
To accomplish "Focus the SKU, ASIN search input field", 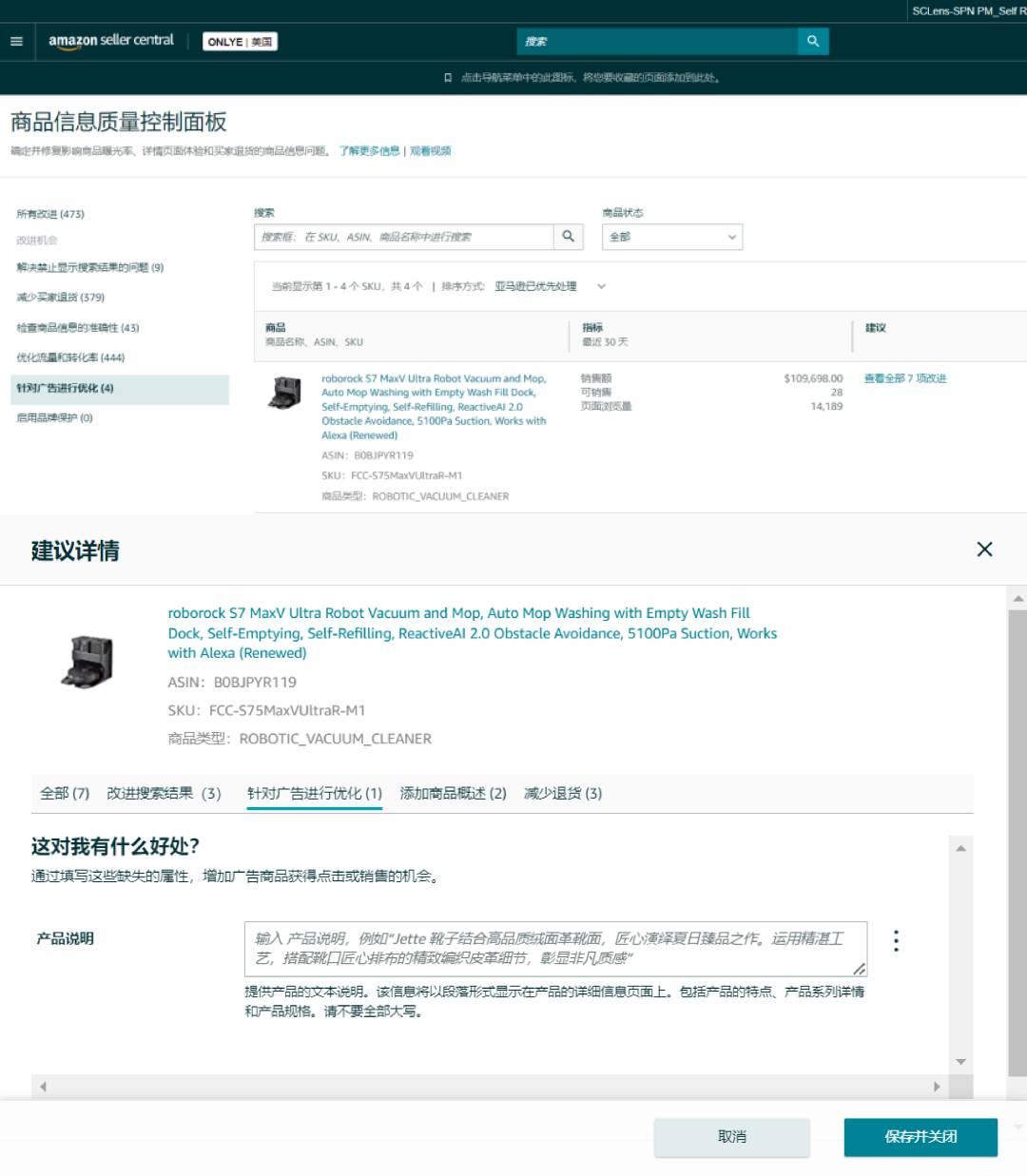I will [404, 237].
